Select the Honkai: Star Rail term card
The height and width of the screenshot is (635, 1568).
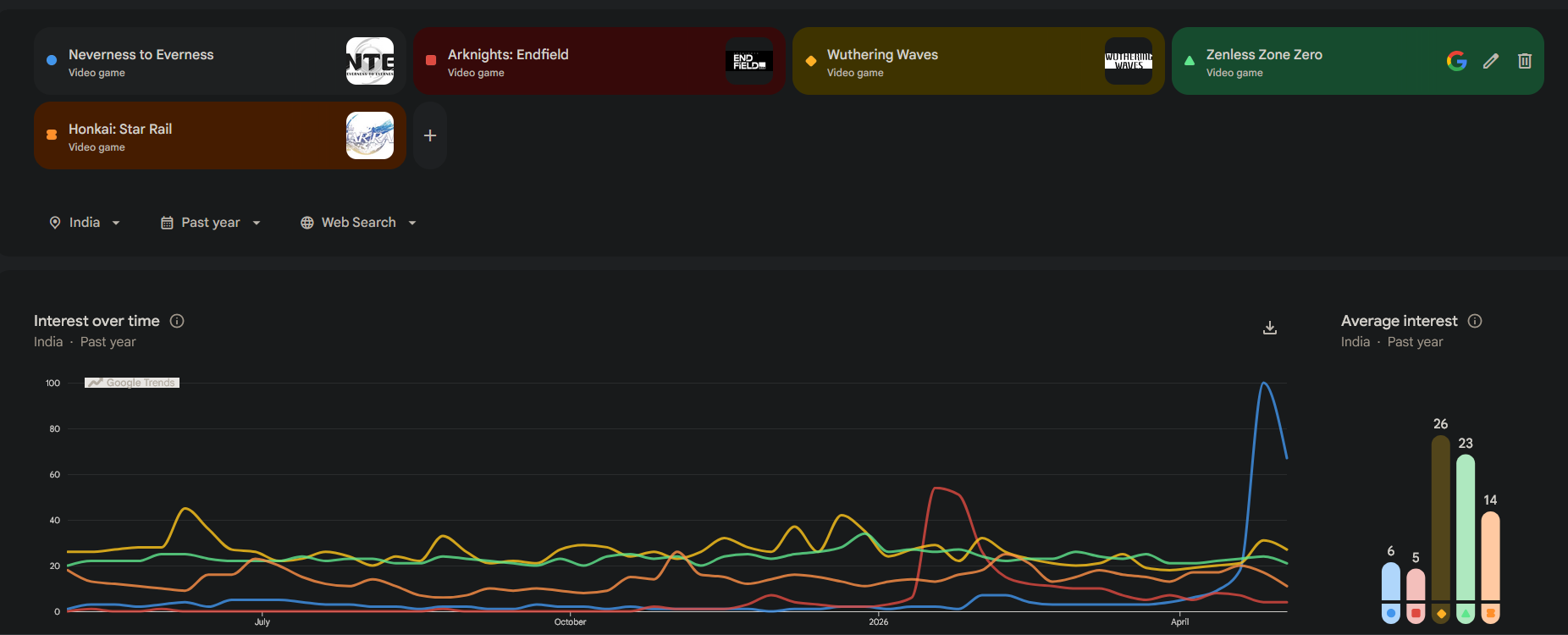pyautogui.click(x=220, y=135)
